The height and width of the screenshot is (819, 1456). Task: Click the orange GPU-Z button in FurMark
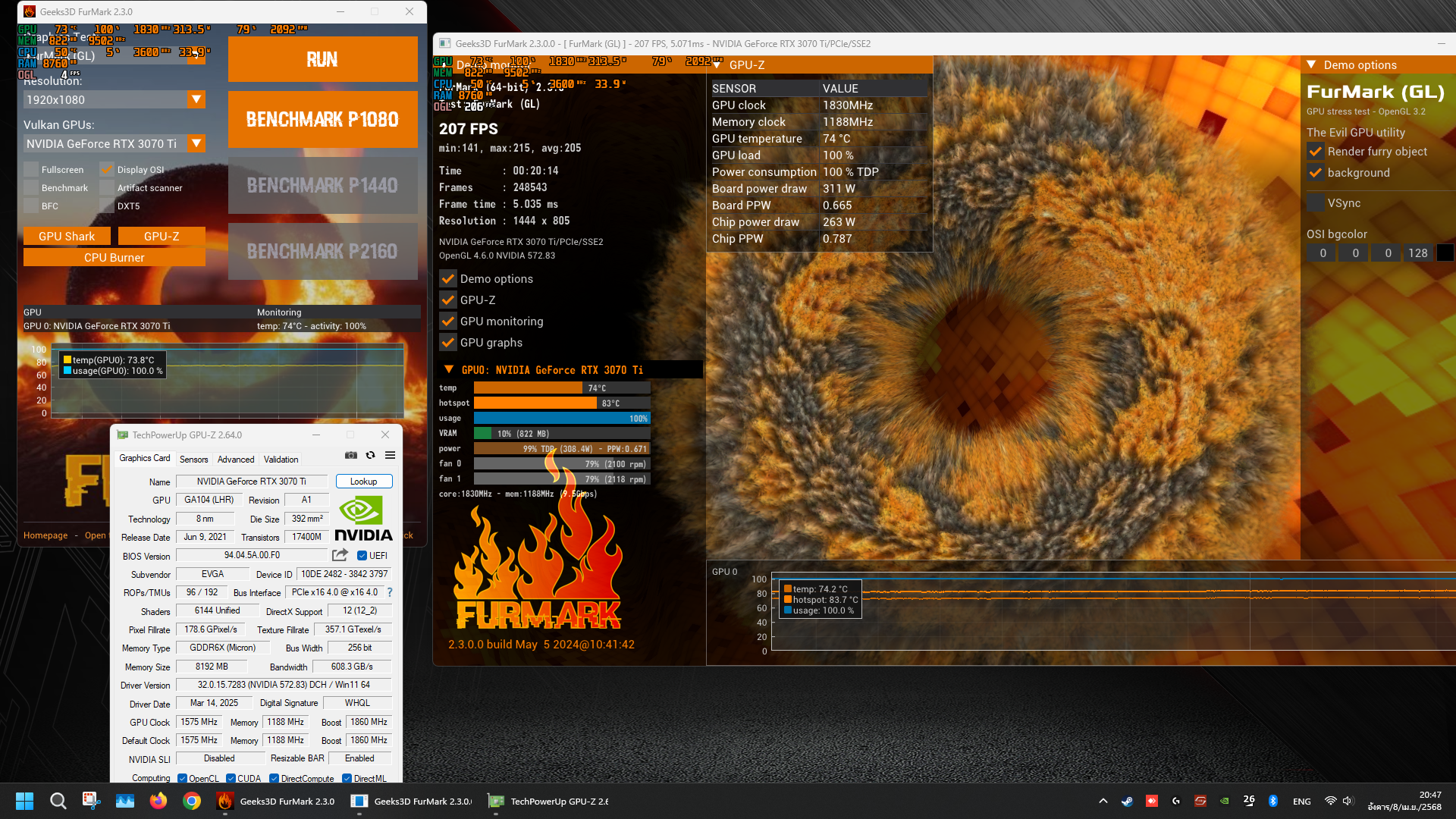(x=162, y=236)
